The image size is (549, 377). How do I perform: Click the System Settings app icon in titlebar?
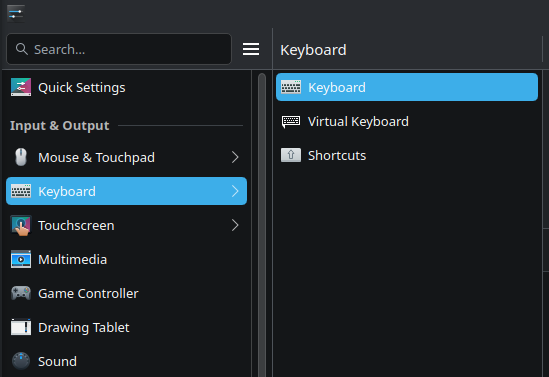click(16, 14)
